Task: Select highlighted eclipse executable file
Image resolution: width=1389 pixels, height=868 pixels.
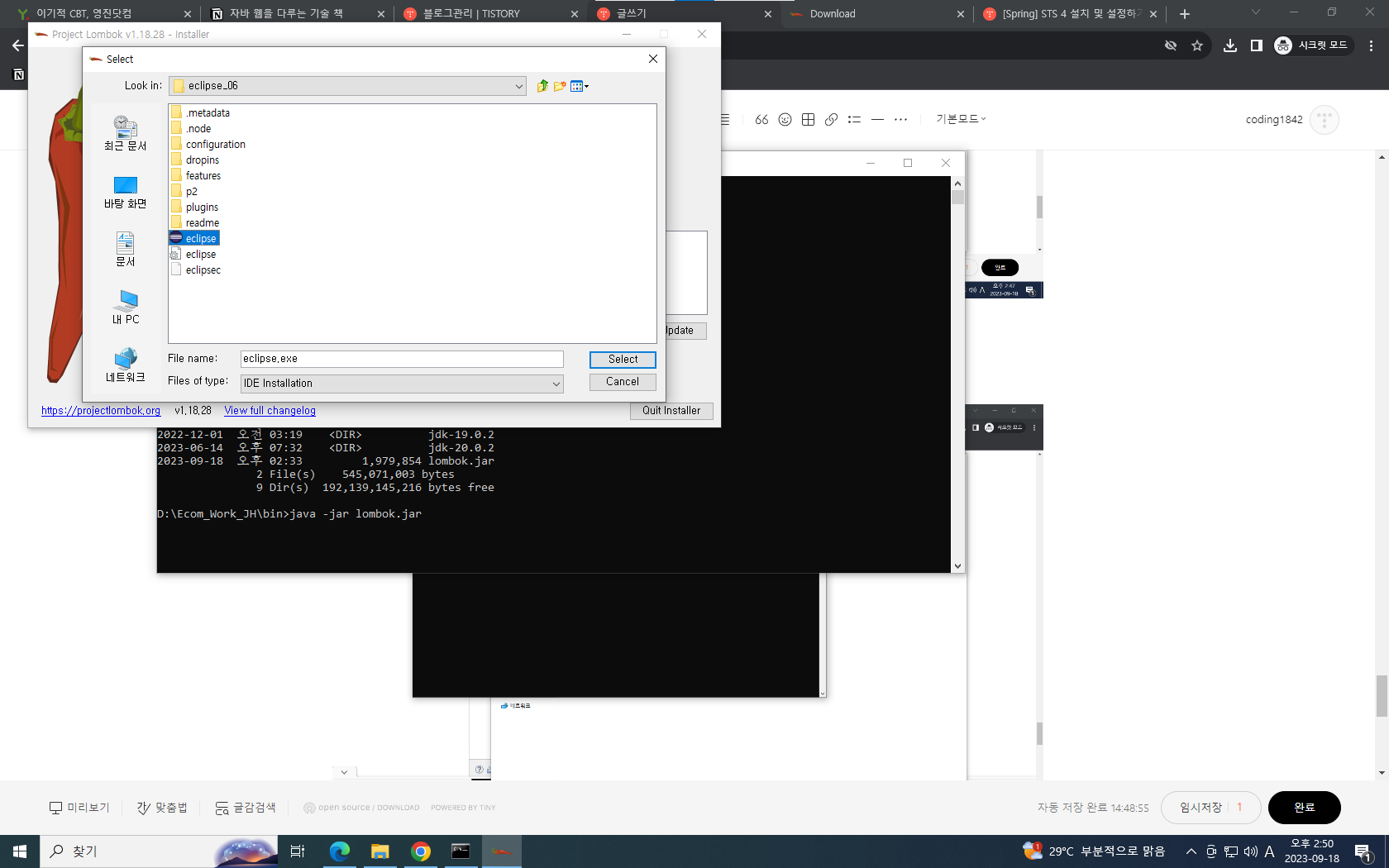Action: click(194, 239)
